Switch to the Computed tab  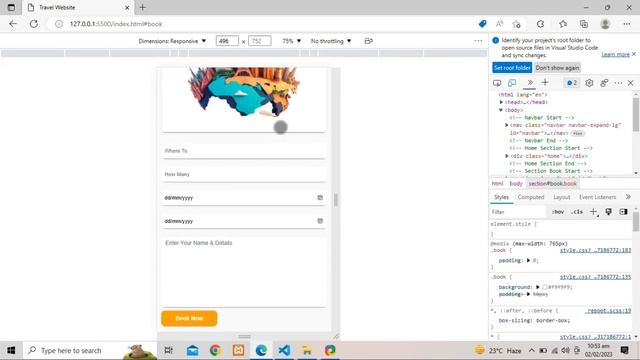coord(531,197)
